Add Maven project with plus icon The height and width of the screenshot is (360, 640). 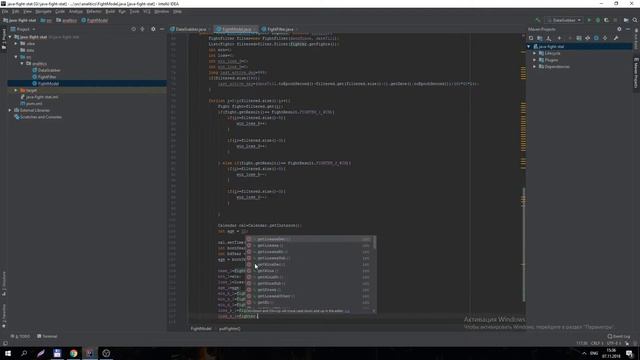559,38
